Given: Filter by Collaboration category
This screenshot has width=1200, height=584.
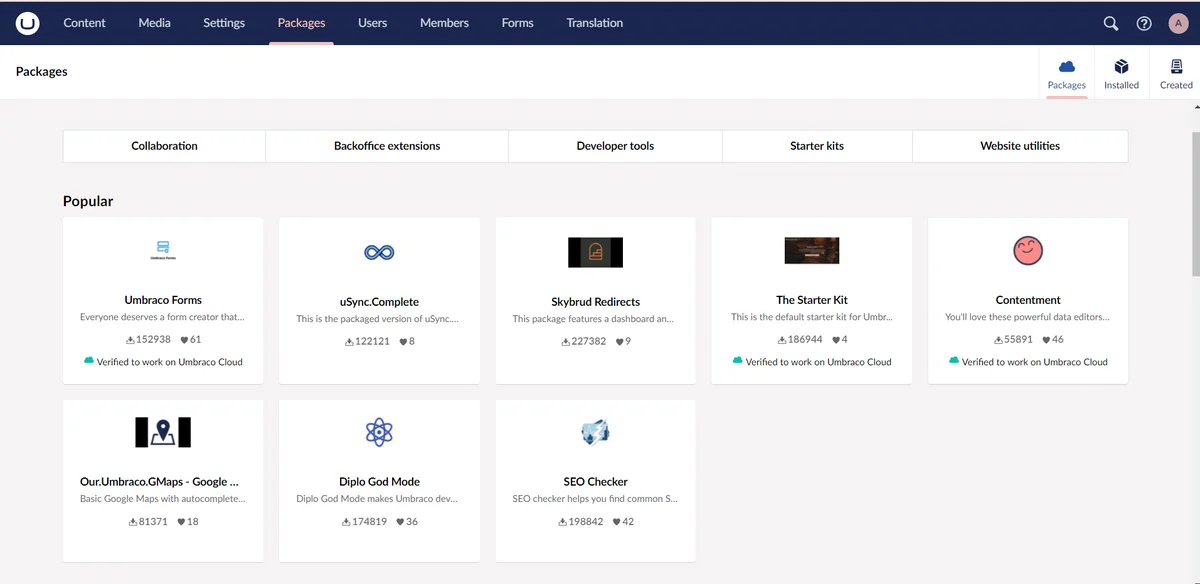Looking at the screenshot, I should pos(164,146).
